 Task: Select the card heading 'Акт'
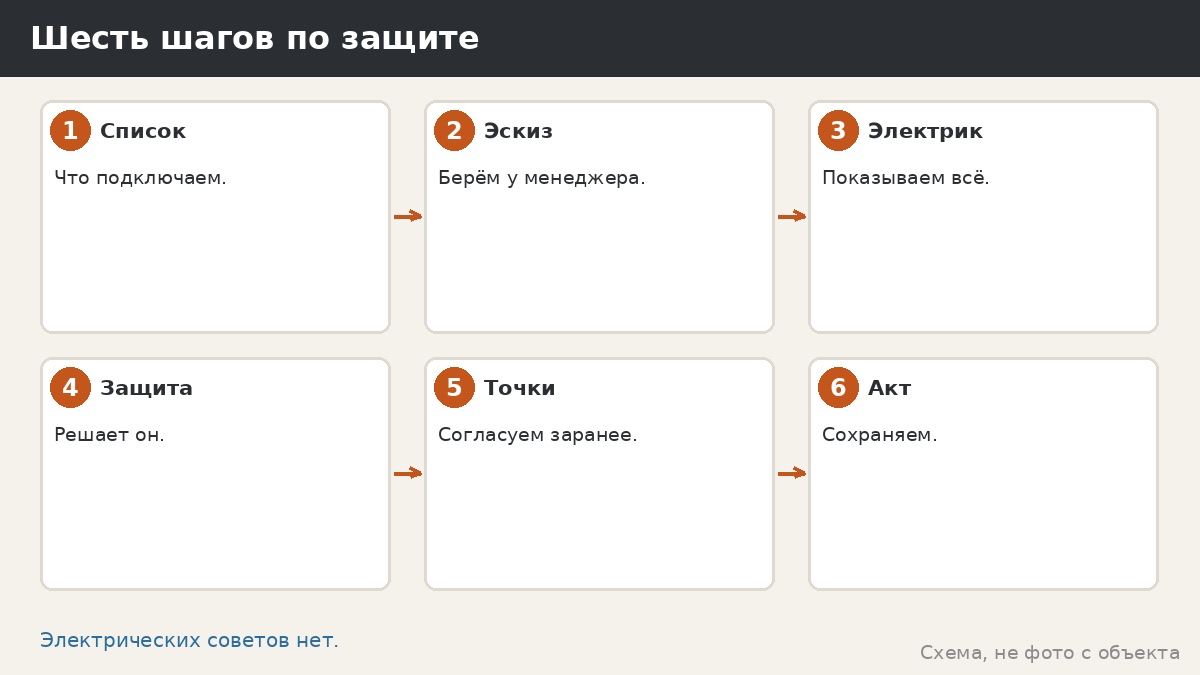point(890,388)
